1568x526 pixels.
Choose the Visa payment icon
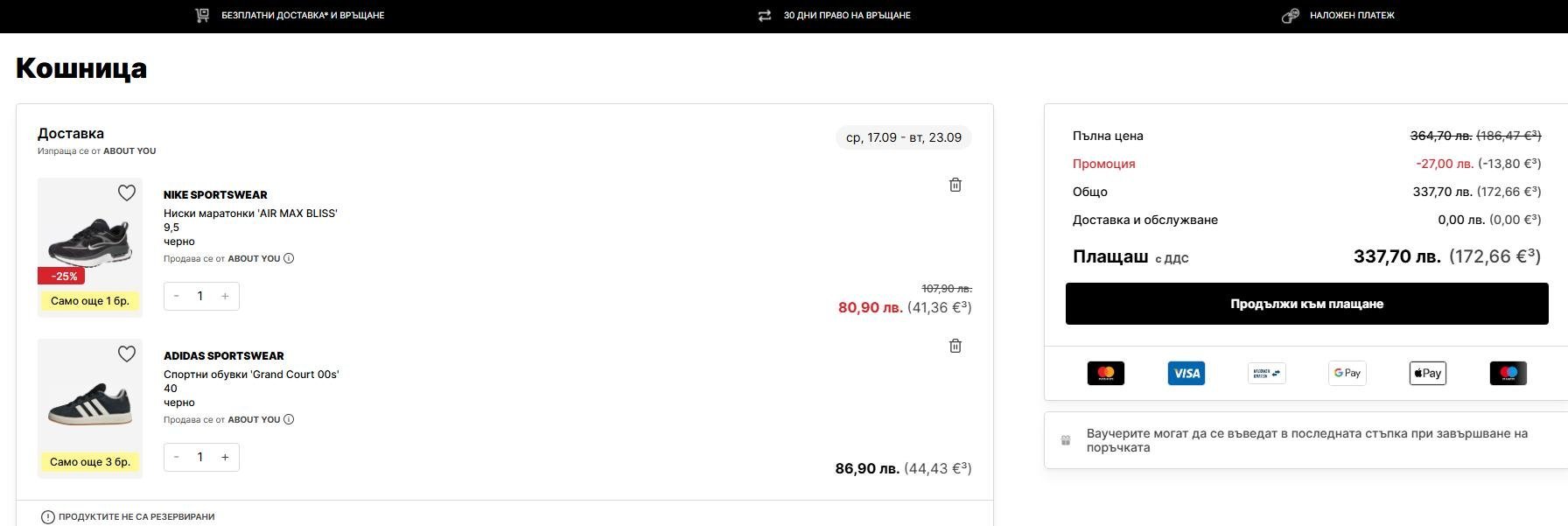(1186, 374)
